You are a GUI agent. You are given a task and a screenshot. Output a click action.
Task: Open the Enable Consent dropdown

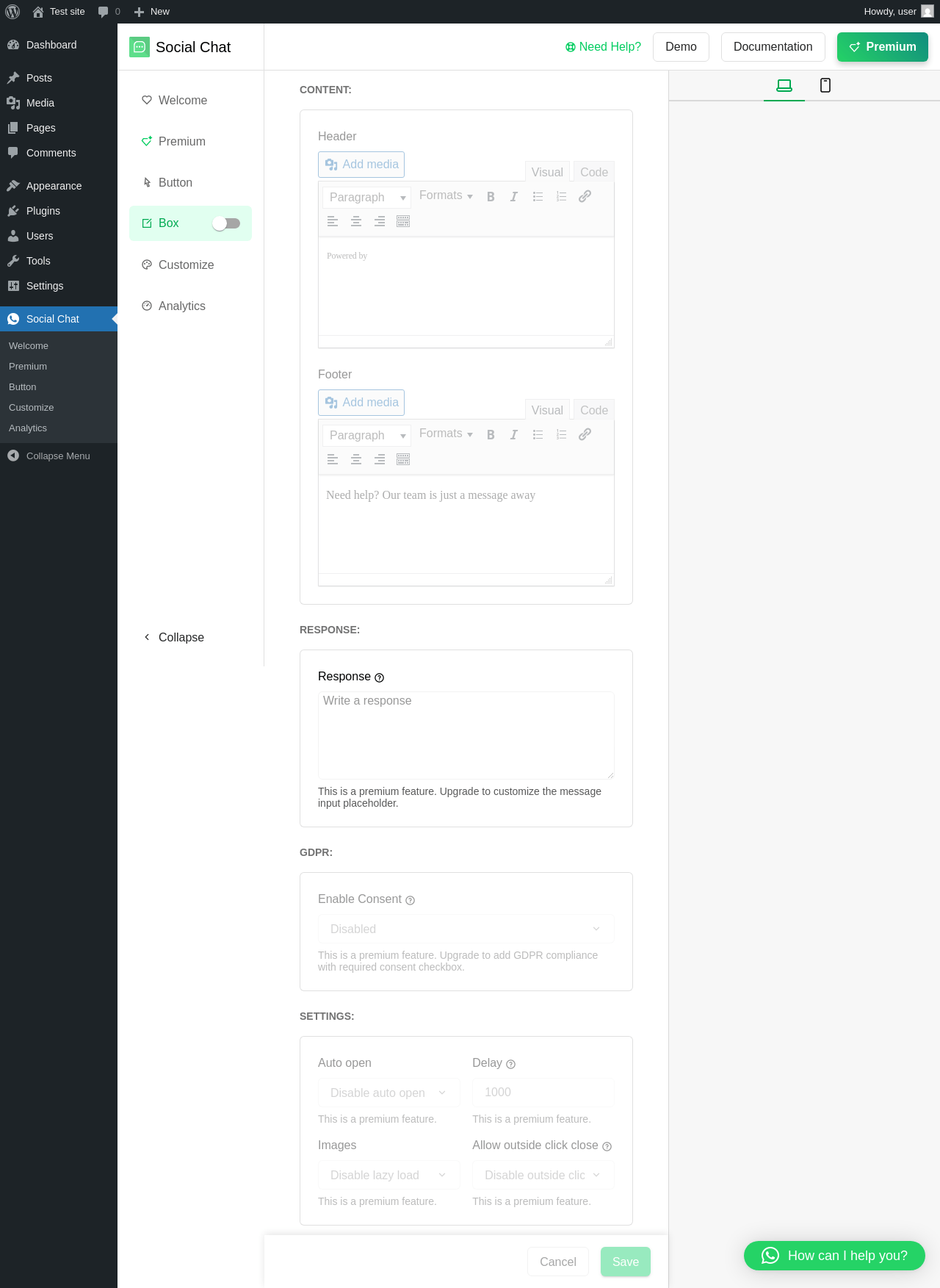point(466,929)
